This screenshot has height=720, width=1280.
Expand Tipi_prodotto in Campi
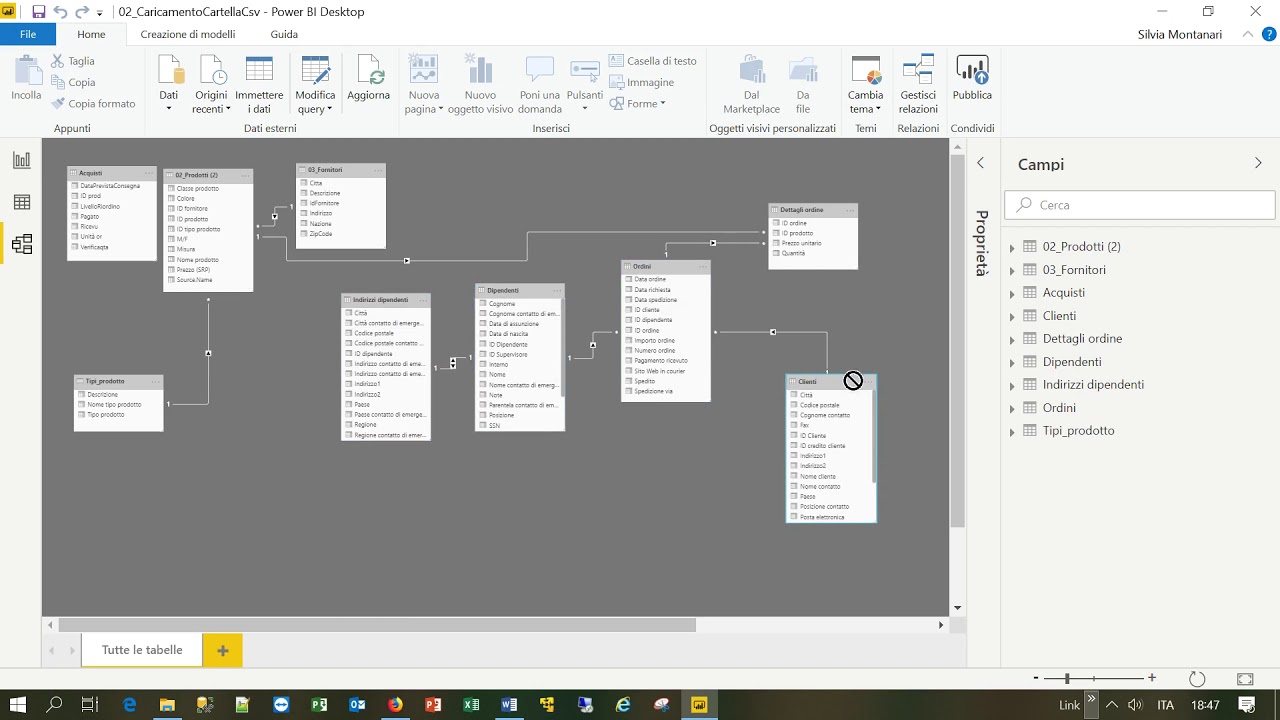tap(1012, 431)
